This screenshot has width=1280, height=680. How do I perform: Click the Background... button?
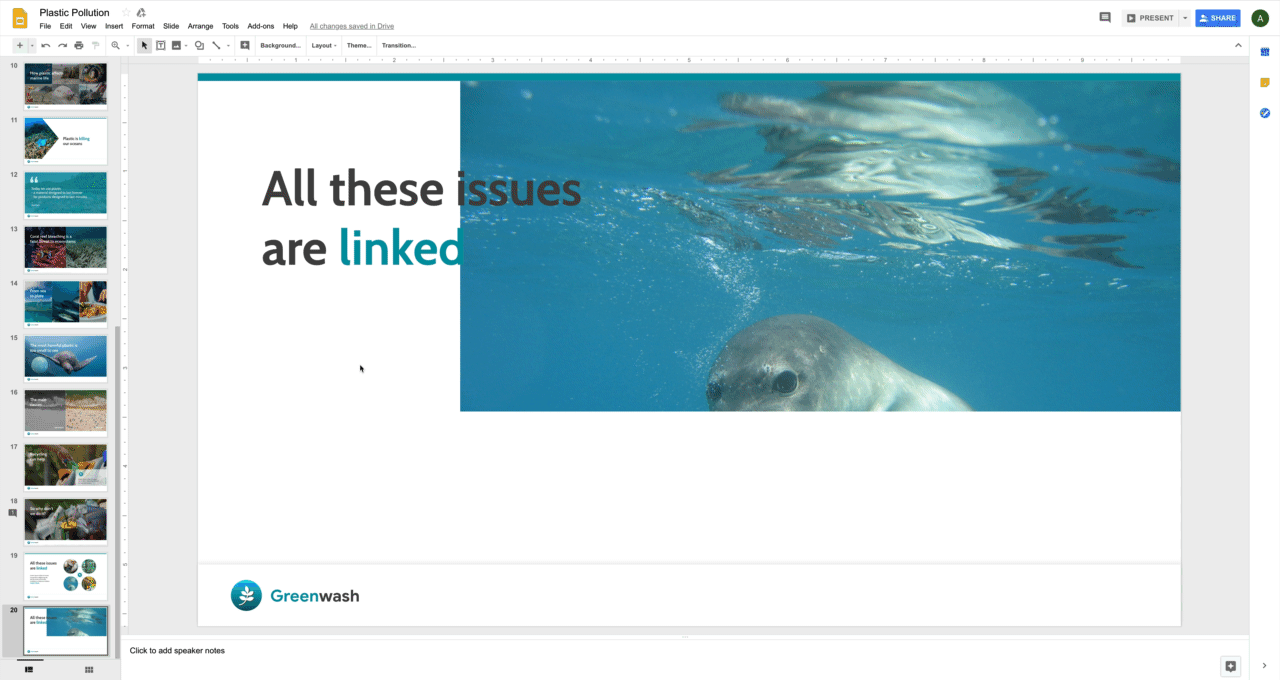(280, 45)
